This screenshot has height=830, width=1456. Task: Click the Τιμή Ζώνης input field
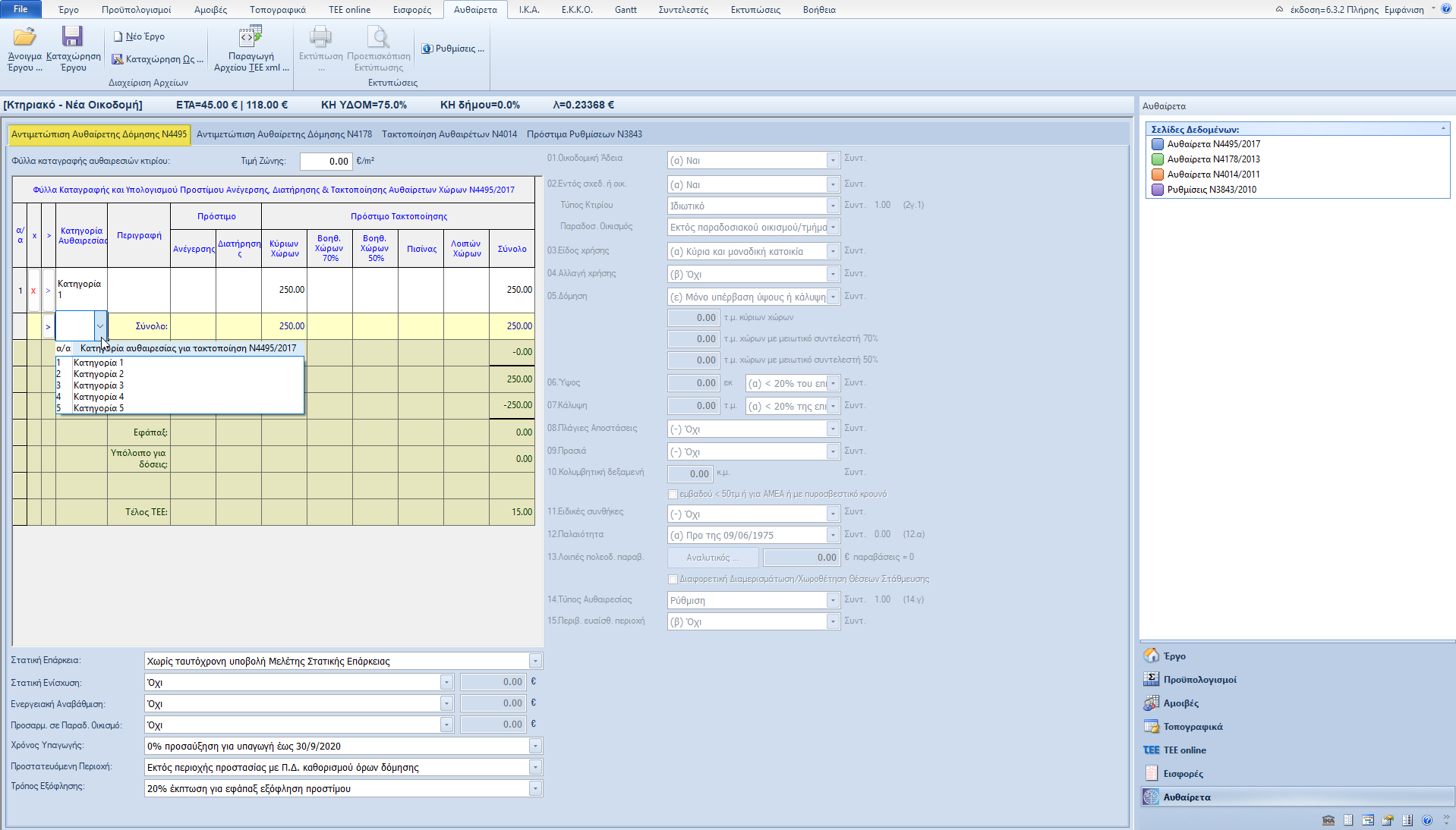pyautogui.click(x=326, y=161)
